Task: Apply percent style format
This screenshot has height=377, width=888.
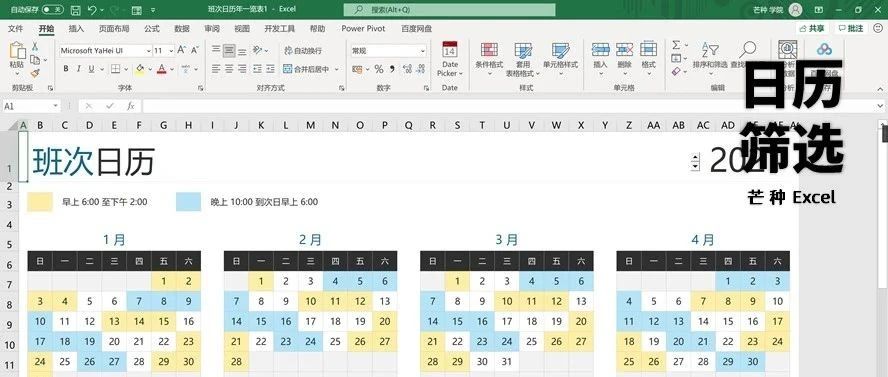Action: [x=379, y=69]
